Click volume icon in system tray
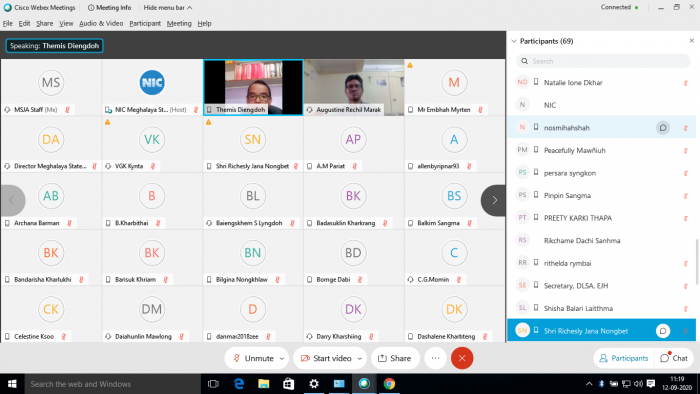This screenshot has height=394, width=700. pyautogui.click(x=638, y=384)
